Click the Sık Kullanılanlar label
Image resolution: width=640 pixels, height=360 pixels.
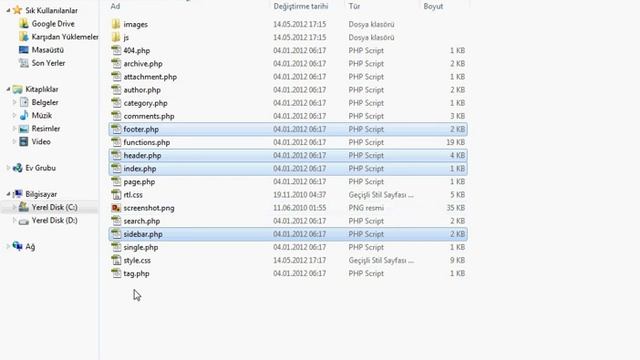[51, 10]
